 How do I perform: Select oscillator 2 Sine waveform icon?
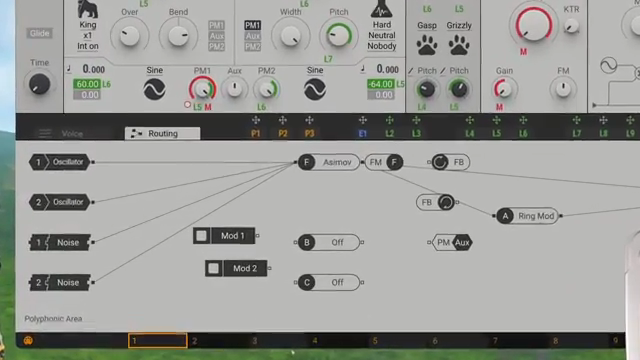[x=315, y=89]
